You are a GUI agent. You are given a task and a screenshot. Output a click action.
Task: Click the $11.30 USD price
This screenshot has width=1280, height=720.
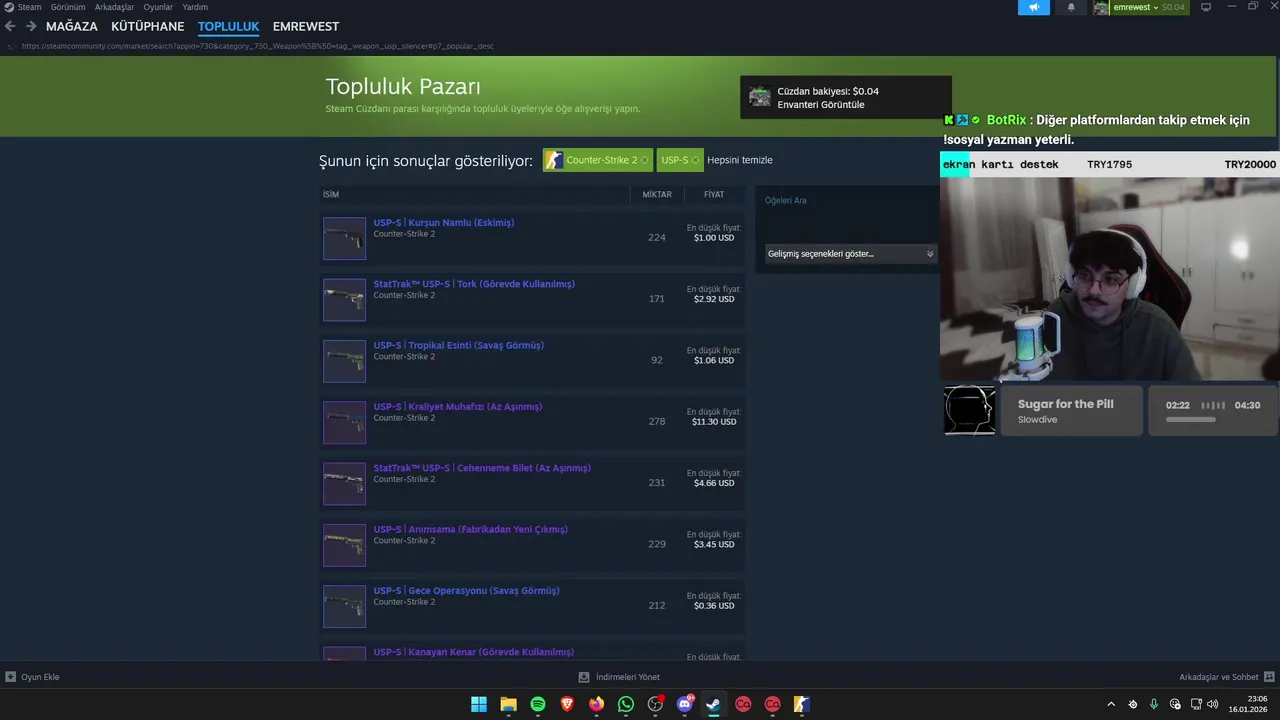(x=714, y=422)
